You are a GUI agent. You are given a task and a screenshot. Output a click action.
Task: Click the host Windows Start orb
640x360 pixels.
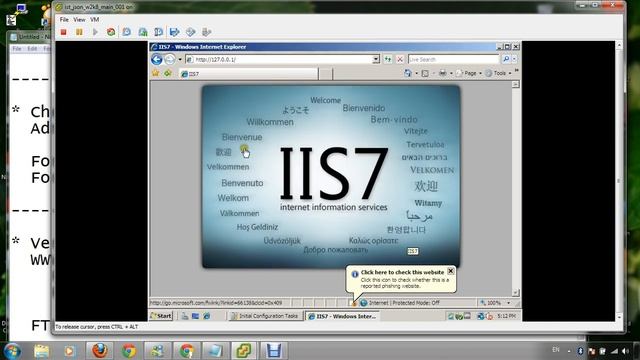point(12,351)
